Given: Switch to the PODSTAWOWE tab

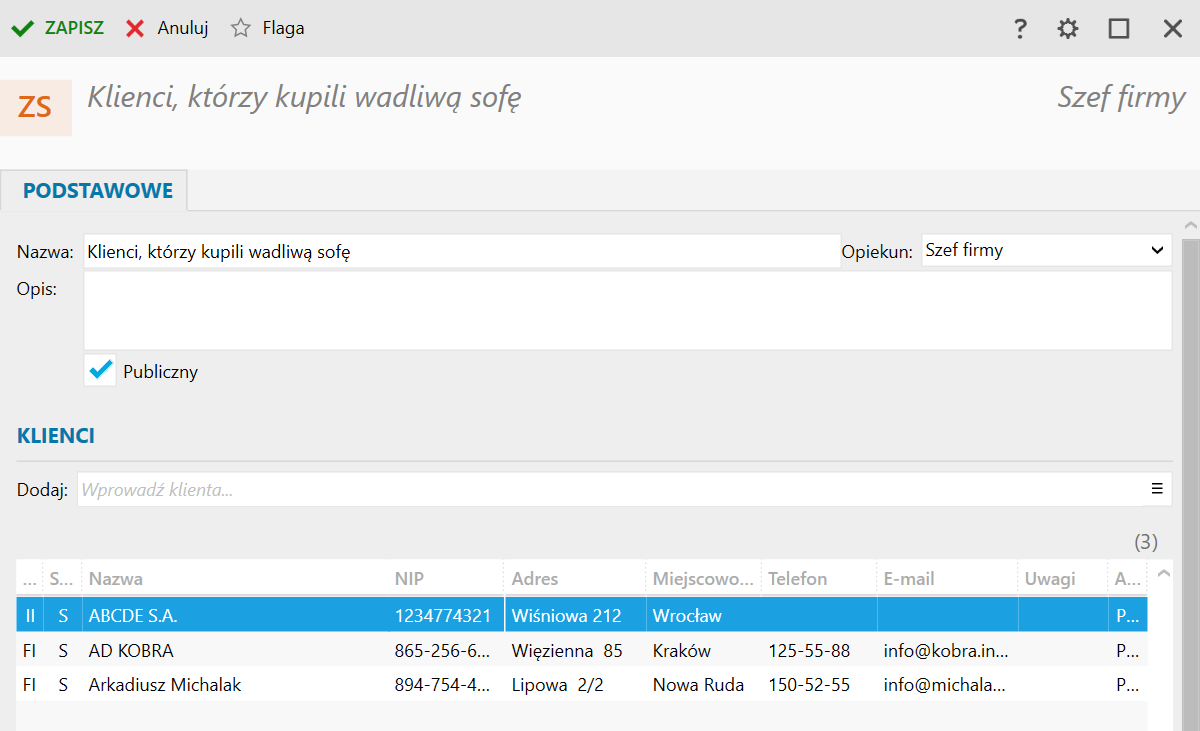Looking at the screenshot, I should (98, 191).
